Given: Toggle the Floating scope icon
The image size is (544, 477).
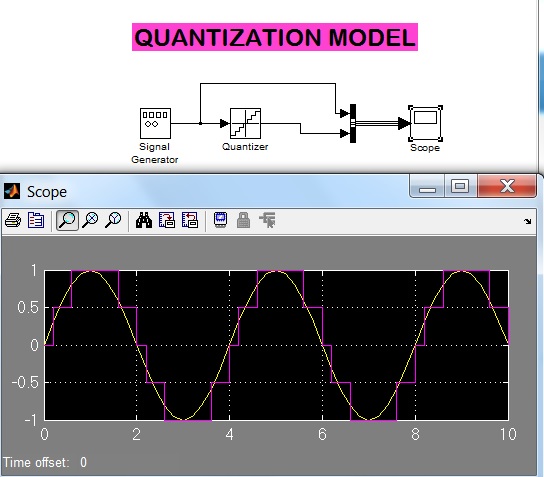Looking at the screenshot, I should pyautogui.click(x=221, y=220).
